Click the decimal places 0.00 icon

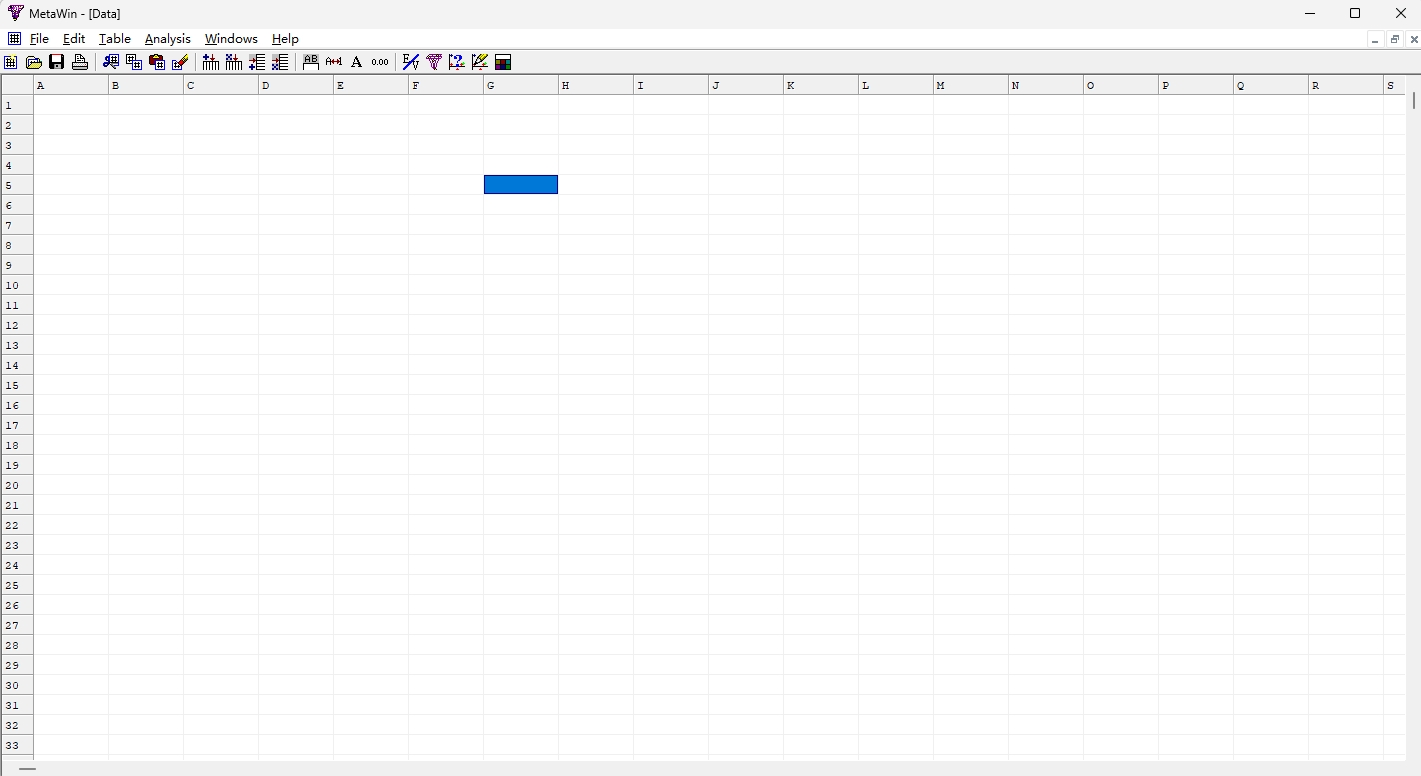[380, 62]
